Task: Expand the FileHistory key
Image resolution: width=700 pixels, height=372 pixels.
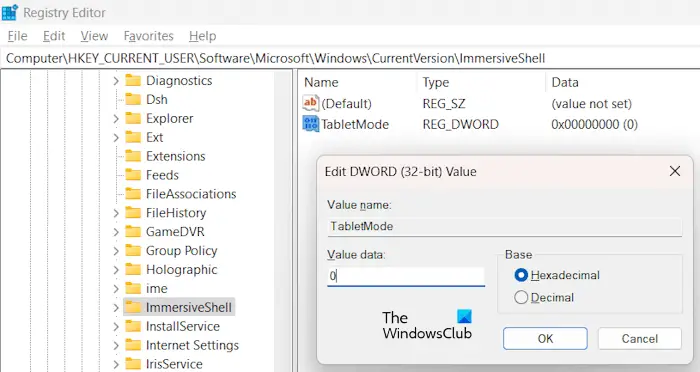Action: pyautogui.click(x=116, y=213)
